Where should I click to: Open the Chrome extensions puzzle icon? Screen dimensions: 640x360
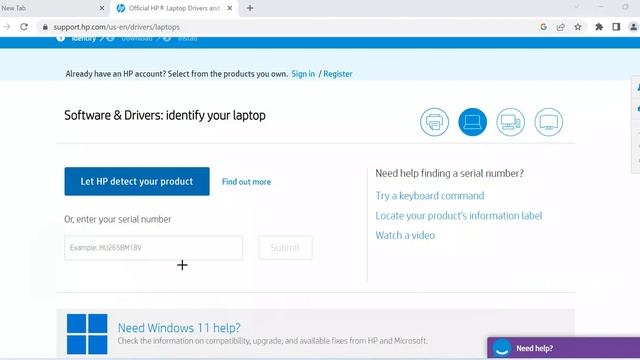tap(599, 27)
